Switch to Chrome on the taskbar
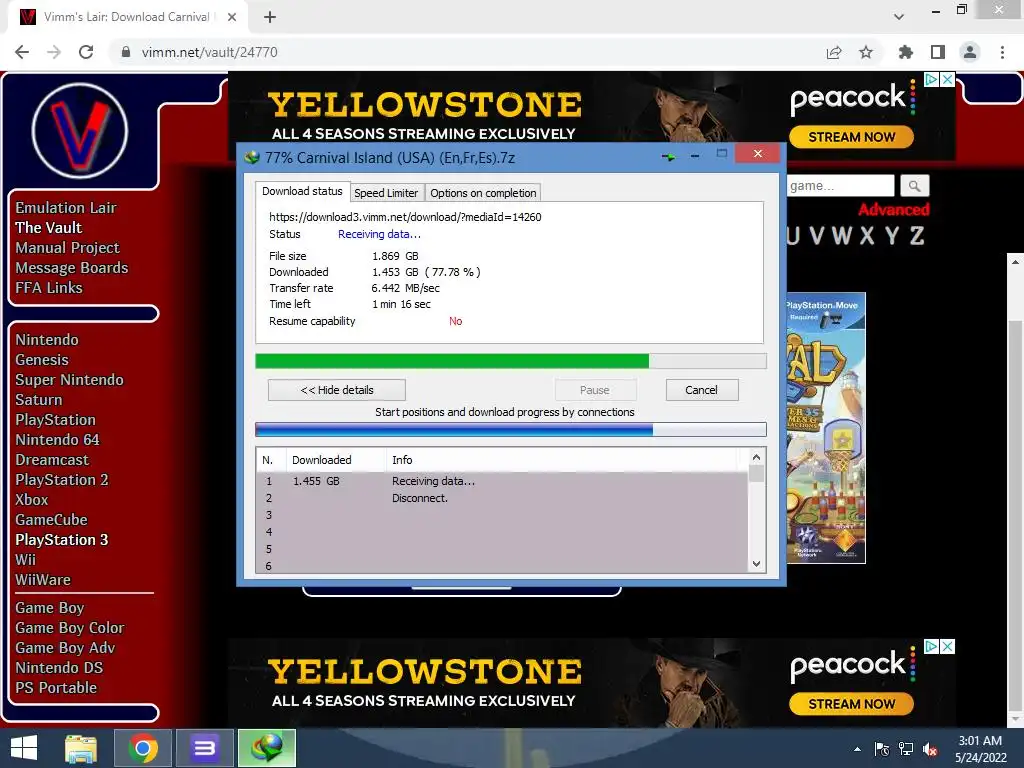Image resolution: width=1024 pixels, height=768 pixels. [x=143, y=748]
